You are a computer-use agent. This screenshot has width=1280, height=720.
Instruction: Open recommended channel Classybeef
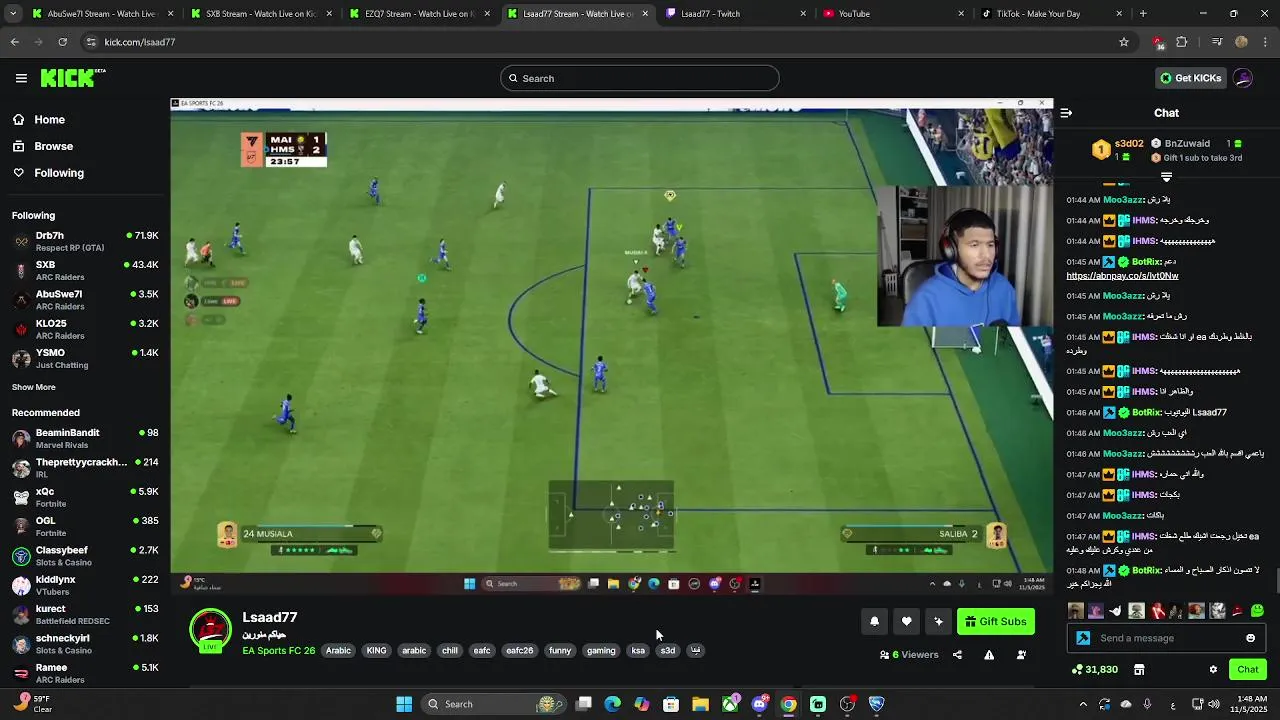[85, 556]
